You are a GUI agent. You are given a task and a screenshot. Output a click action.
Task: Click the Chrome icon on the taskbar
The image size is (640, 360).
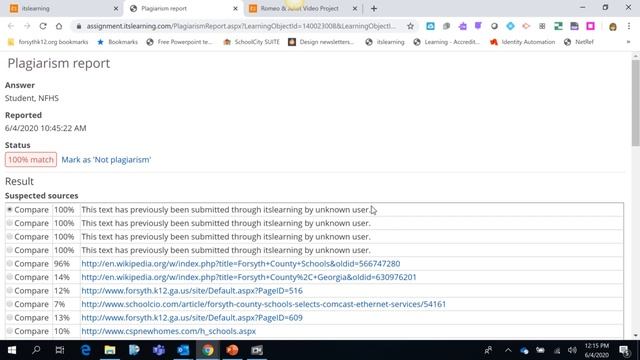tap(208, 350)
